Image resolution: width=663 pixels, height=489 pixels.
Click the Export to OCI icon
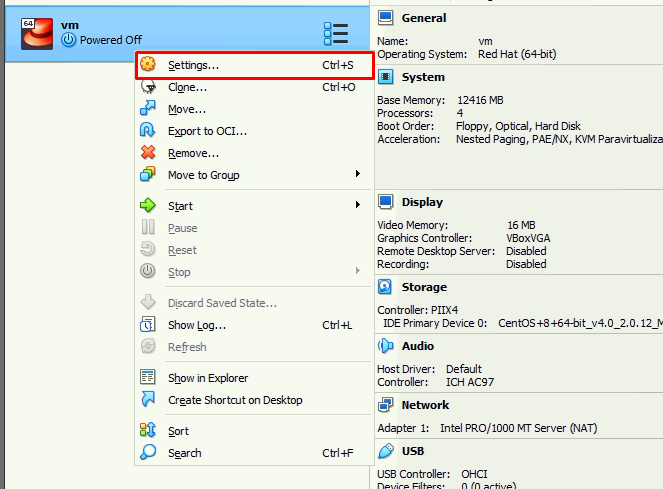click(x=148, y=130)
